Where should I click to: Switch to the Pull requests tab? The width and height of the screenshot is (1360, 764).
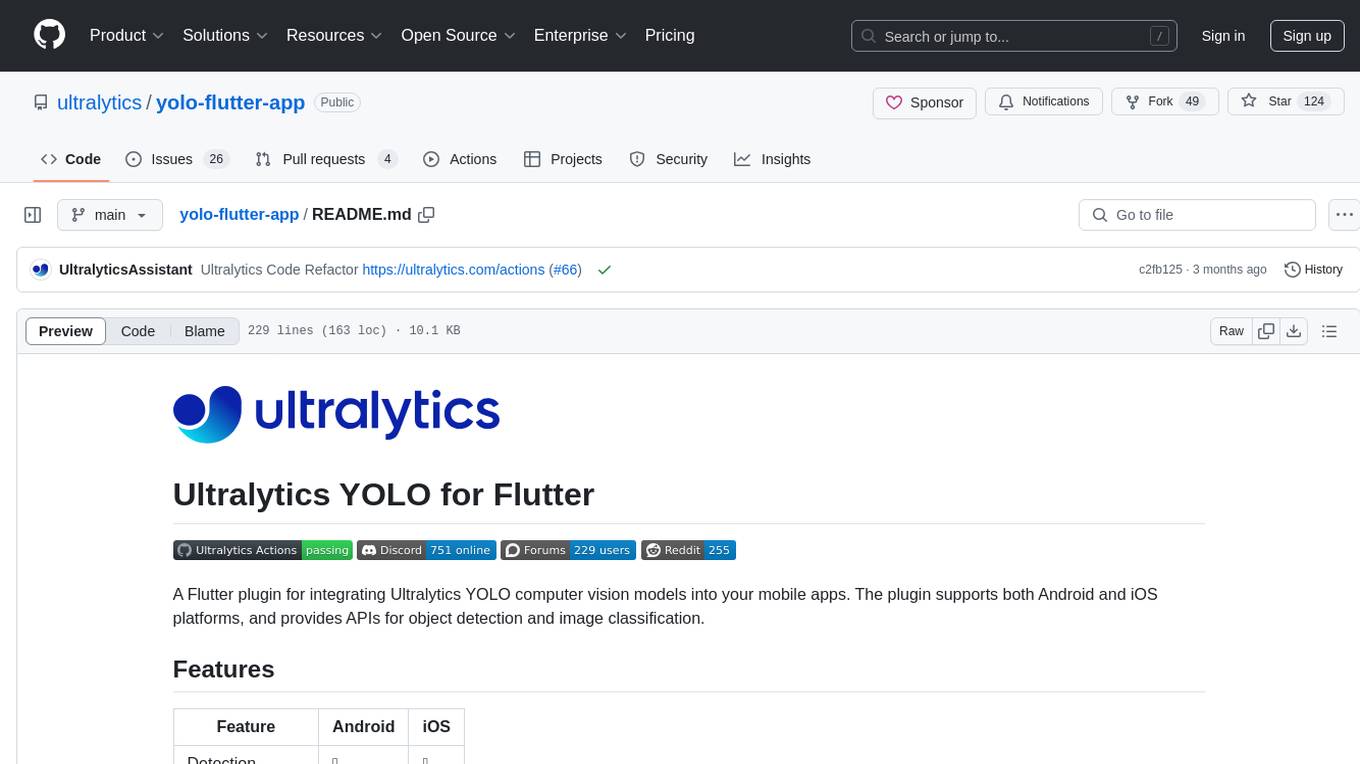pos(326,159)
